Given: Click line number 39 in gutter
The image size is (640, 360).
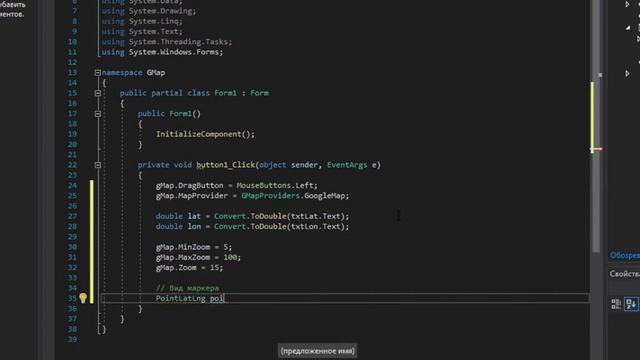Looking at the screenshot, I should (x=72, y=339).
